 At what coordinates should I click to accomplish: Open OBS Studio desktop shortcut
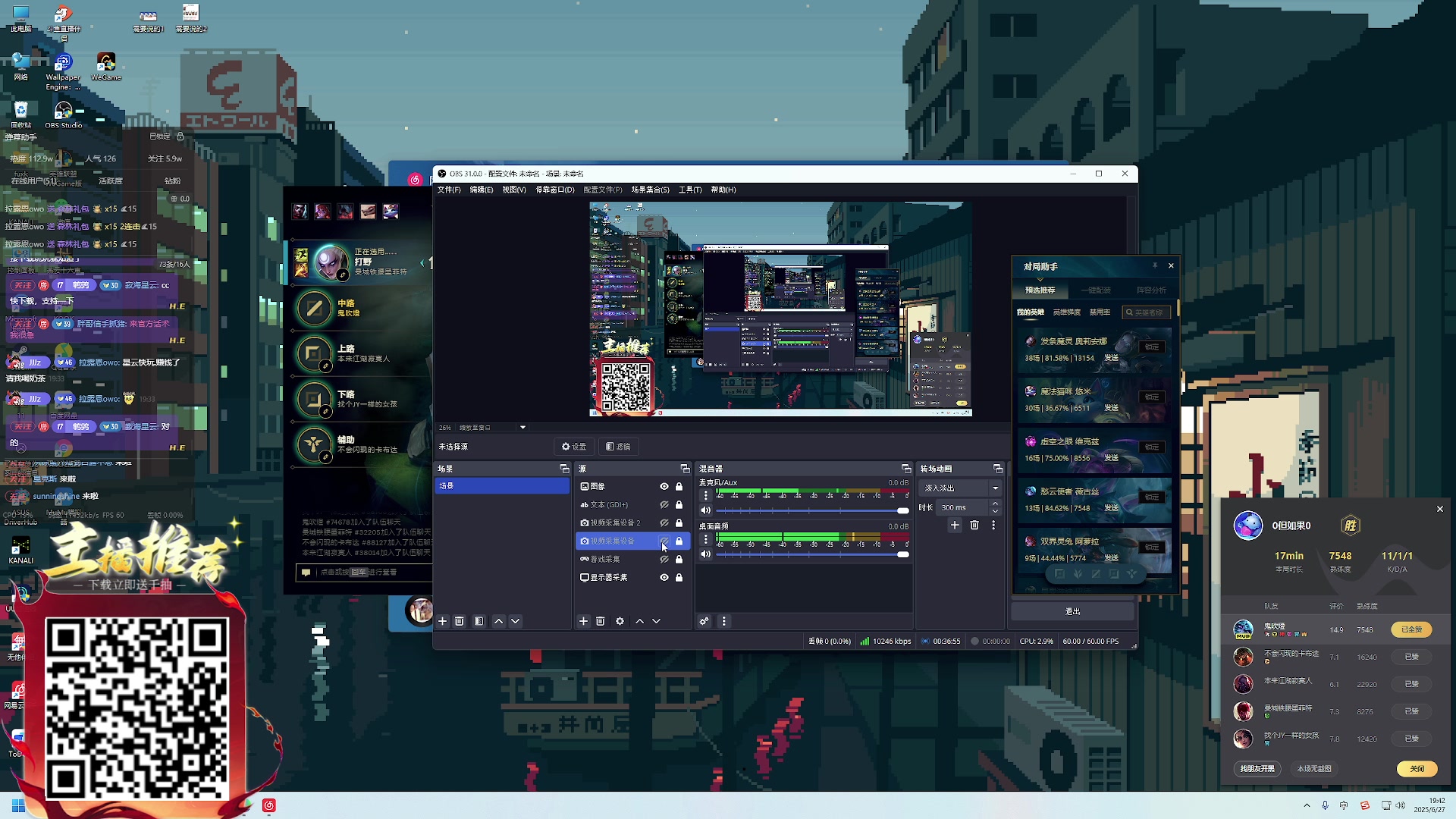pyautogui.click(x=63, y=115)
